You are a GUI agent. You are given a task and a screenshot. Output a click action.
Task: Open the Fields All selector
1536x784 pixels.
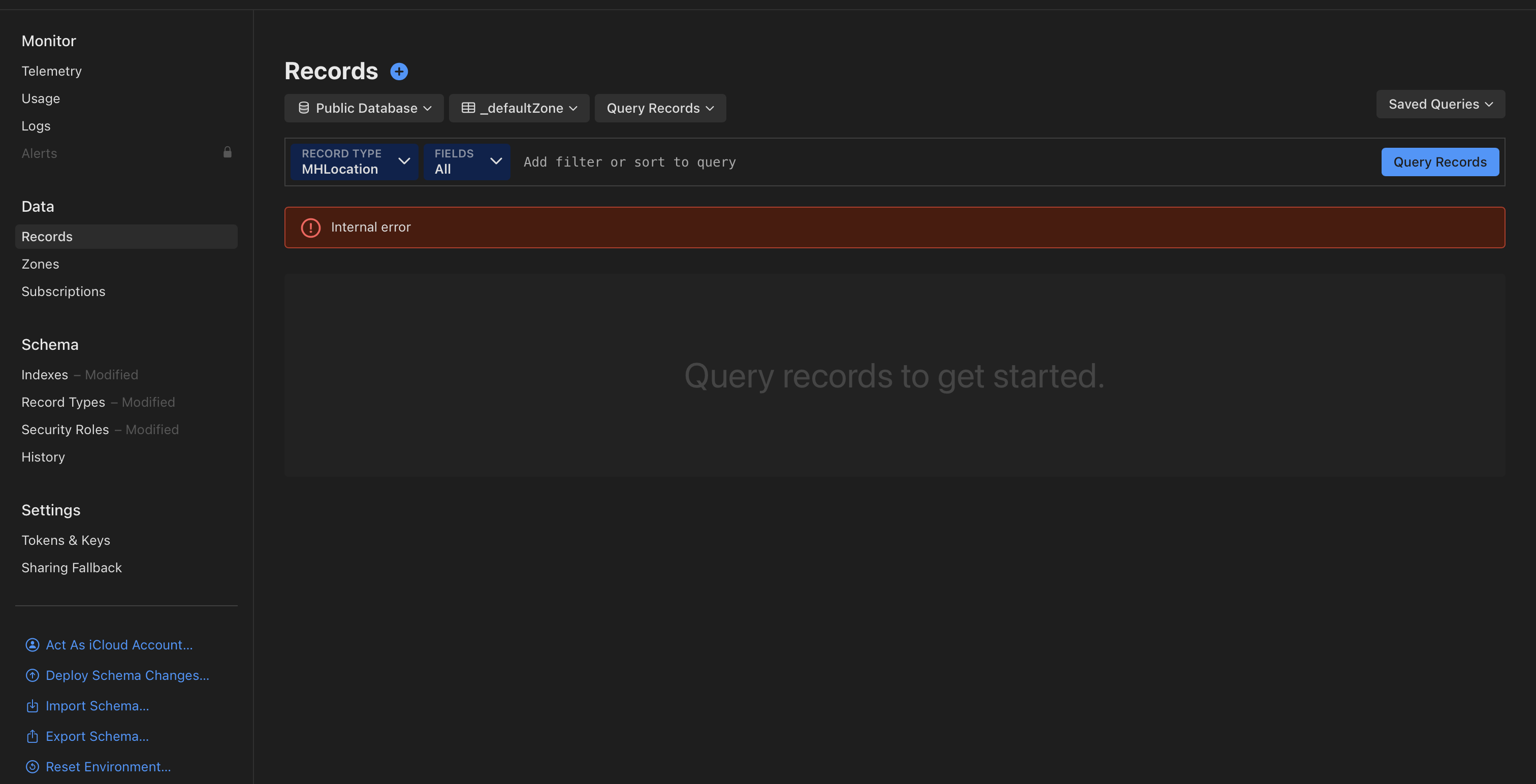(467, 161)
